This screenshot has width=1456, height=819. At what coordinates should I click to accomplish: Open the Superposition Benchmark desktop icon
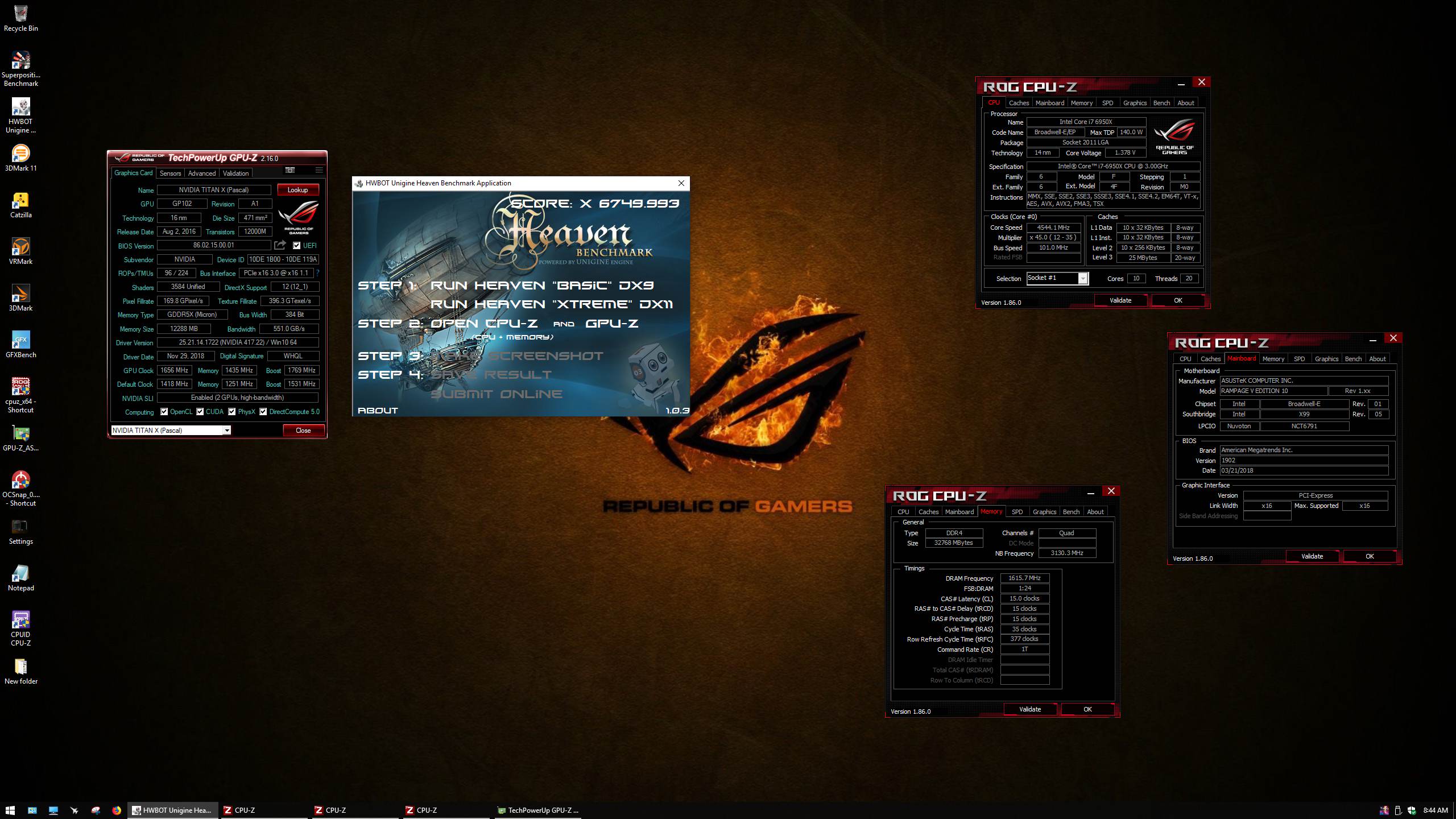pos(21,69)
